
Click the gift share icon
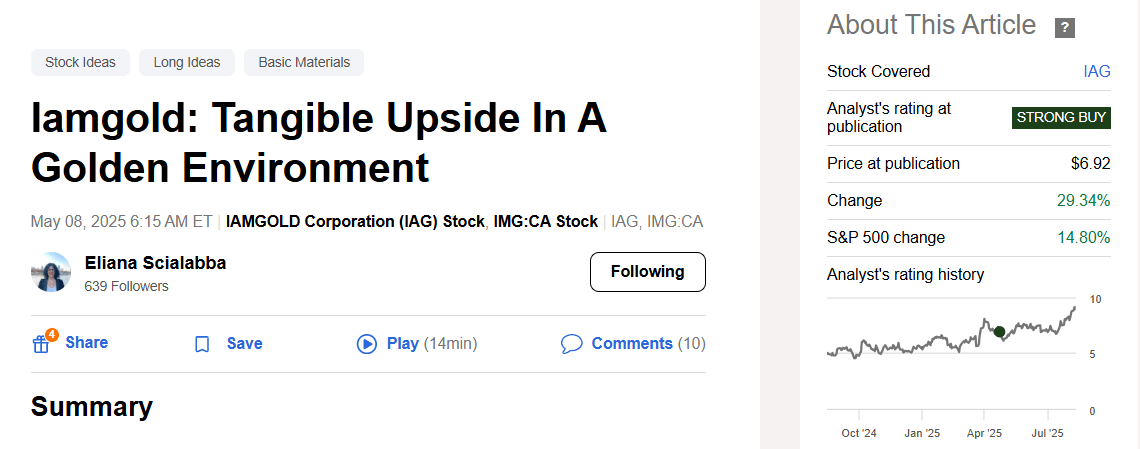pyautogui.click(x=42, y=344)
